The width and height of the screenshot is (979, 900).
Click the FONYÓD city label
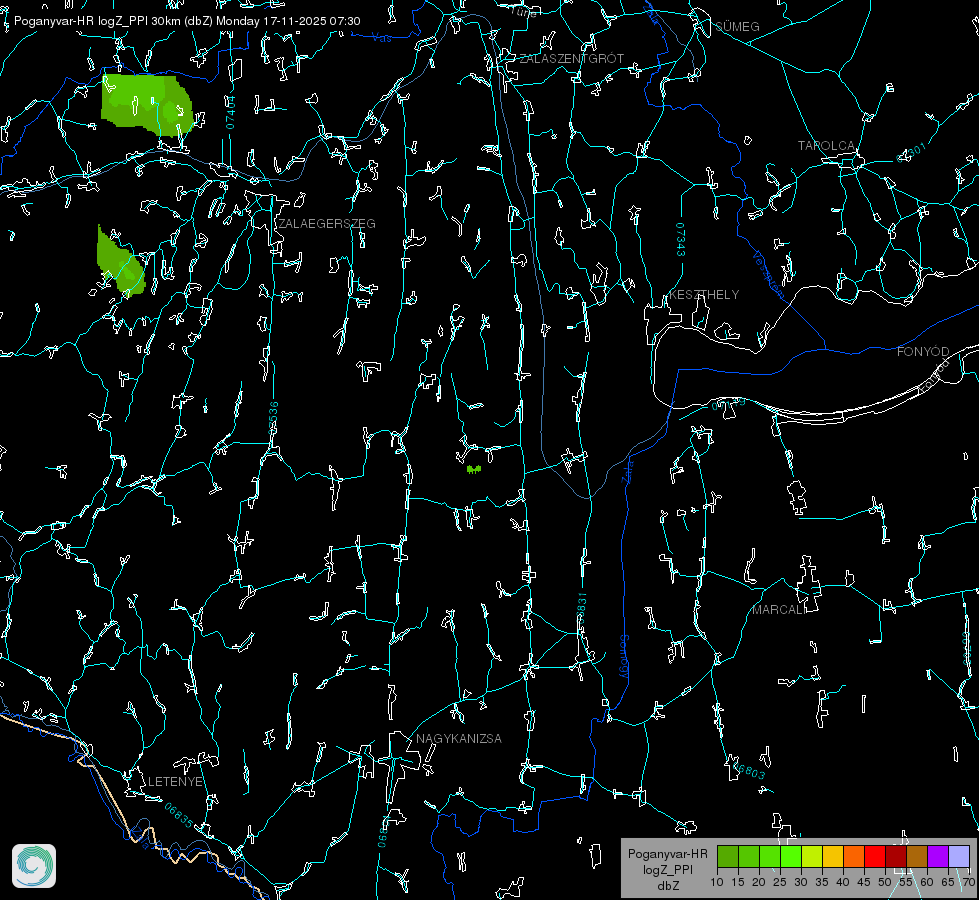tap(923, 352)
